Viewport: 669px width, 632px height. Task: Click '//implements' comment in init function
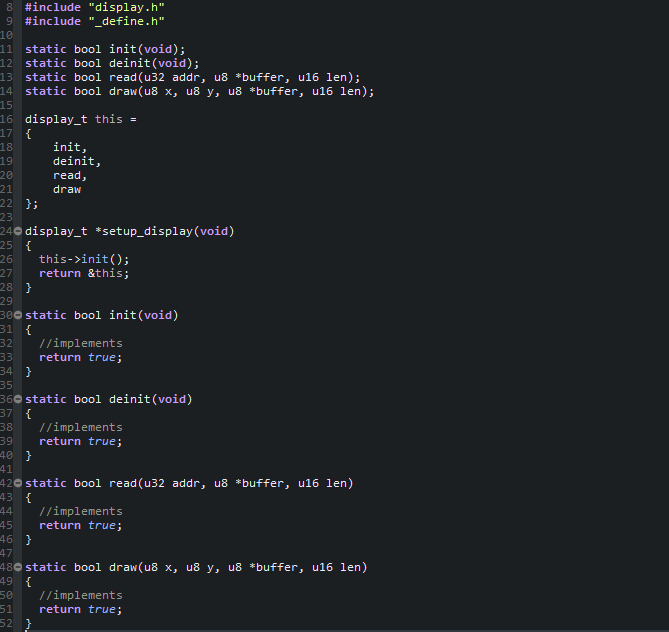coord(81,344)
